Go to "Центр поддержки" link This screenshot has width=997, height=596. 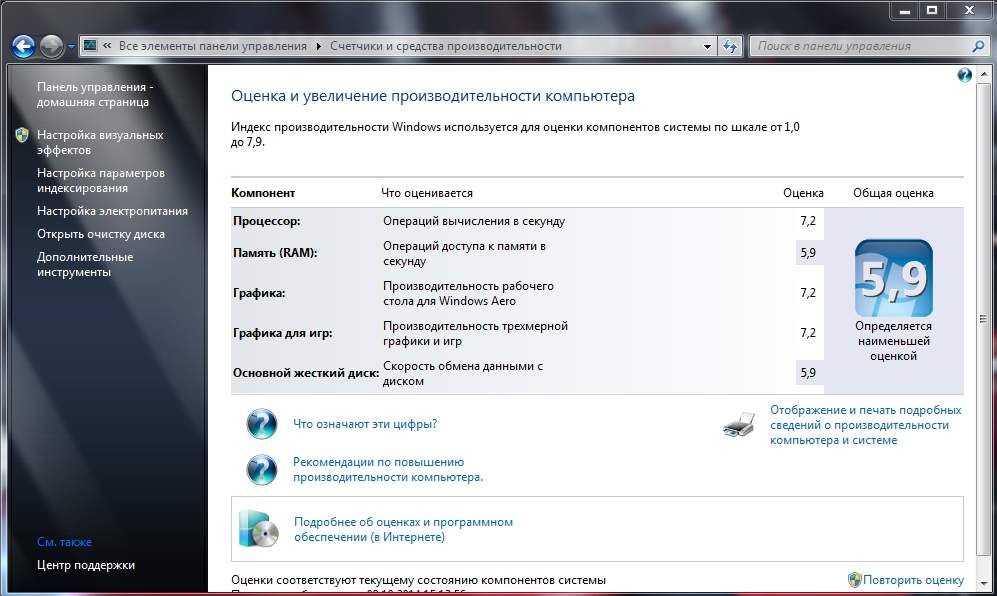click(x=85, y=565)
